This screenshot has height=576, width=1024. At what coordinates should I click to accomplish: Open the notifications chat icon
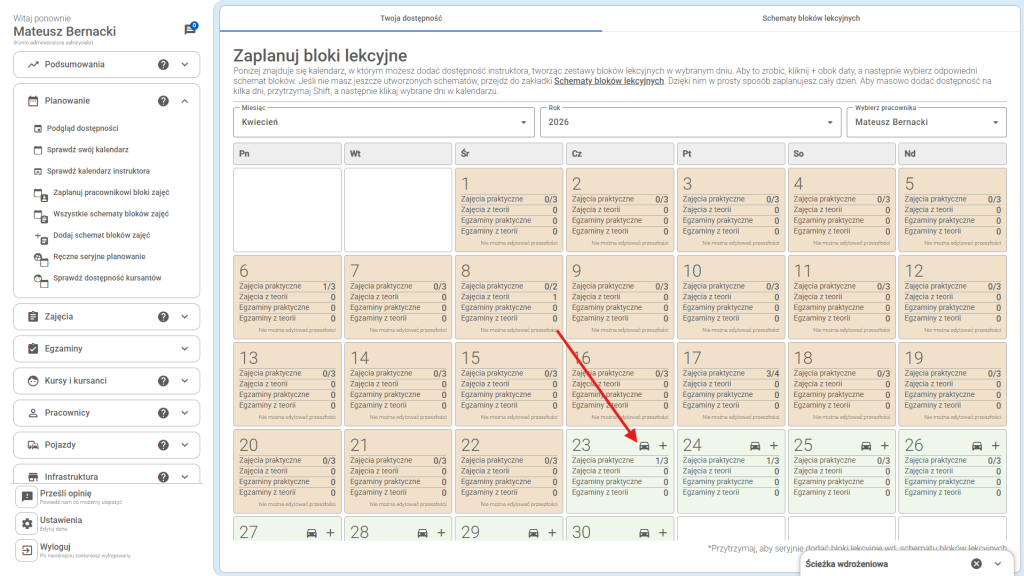190,30
